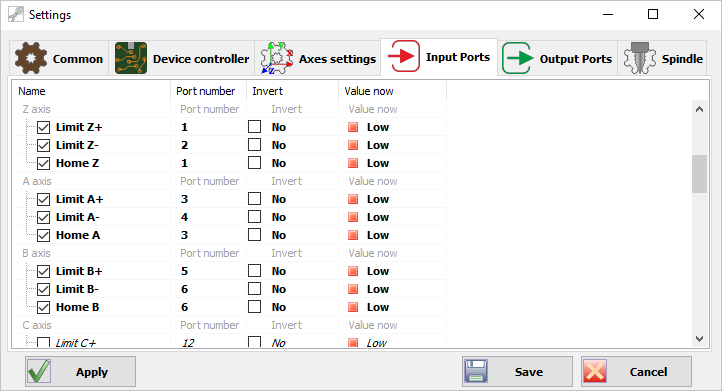
Task: Switch to the Spindle tab
Action: 662,58
